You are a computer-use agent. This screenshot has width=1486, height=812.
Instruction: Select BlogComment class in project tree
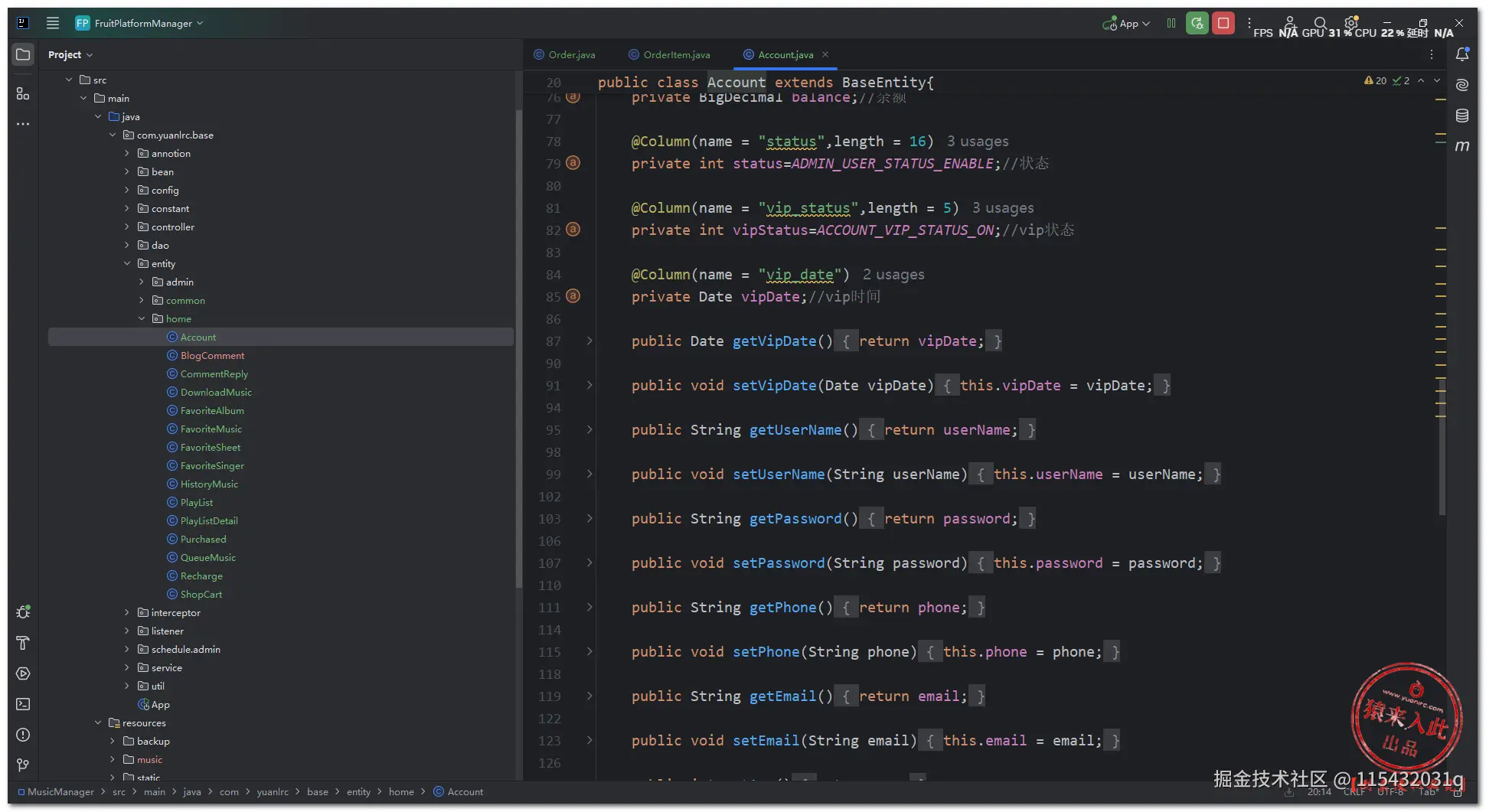tap(212, 355)
